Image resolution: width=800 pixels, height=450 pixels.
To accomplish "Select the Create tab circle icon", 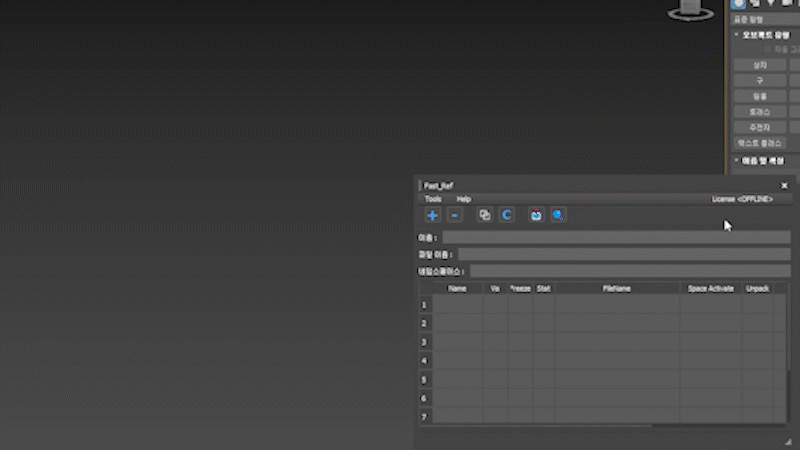I will pyautogui.click(x=739, y=4).
